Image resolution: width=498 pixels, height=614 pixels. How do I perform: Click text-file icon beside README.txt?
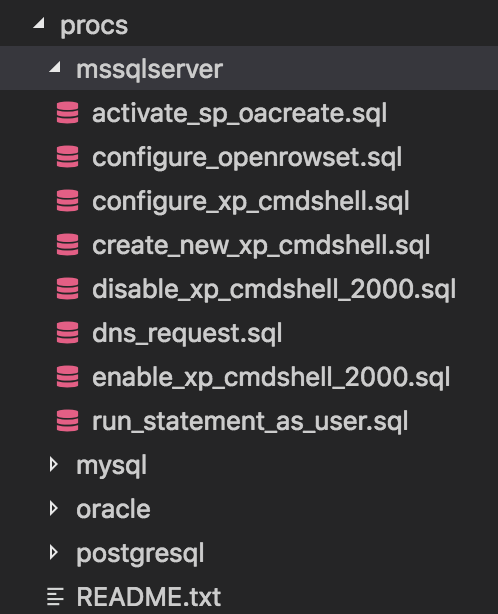pos(55,597)
